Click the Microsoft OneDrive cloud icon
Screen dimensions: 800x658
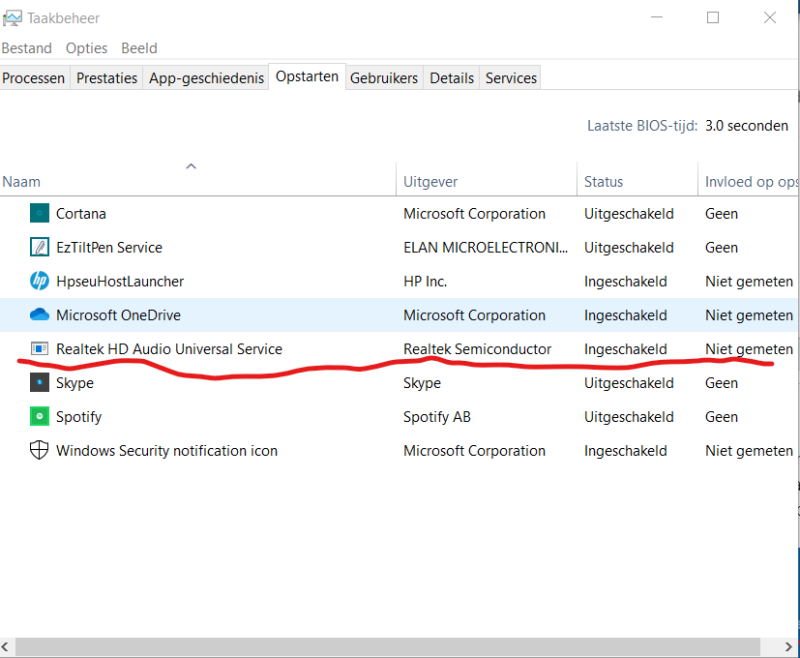click(x=39, y=315)
